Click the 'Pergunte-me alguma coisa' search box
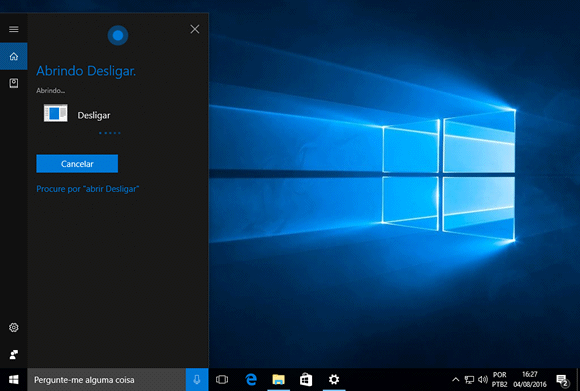Image resolution: width=580 pixels, height=391 pixels. (x=107, y=380)
